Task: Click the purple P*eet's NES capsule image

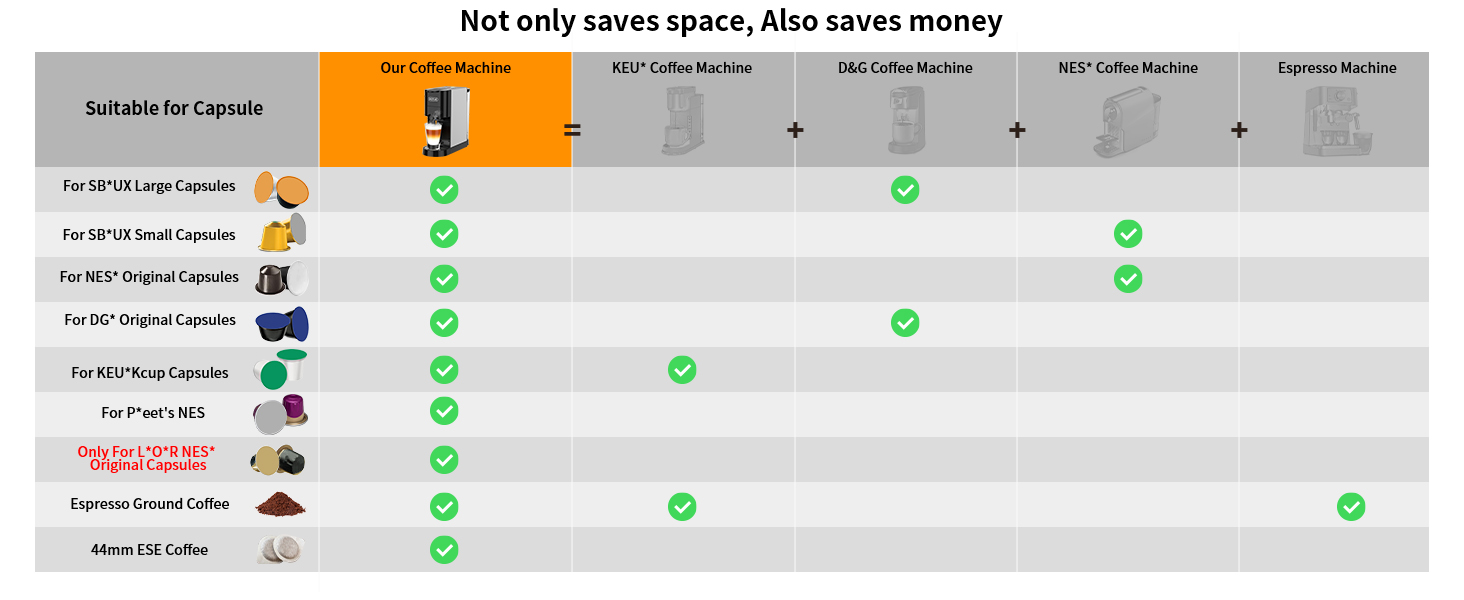Action: [280, 413]
